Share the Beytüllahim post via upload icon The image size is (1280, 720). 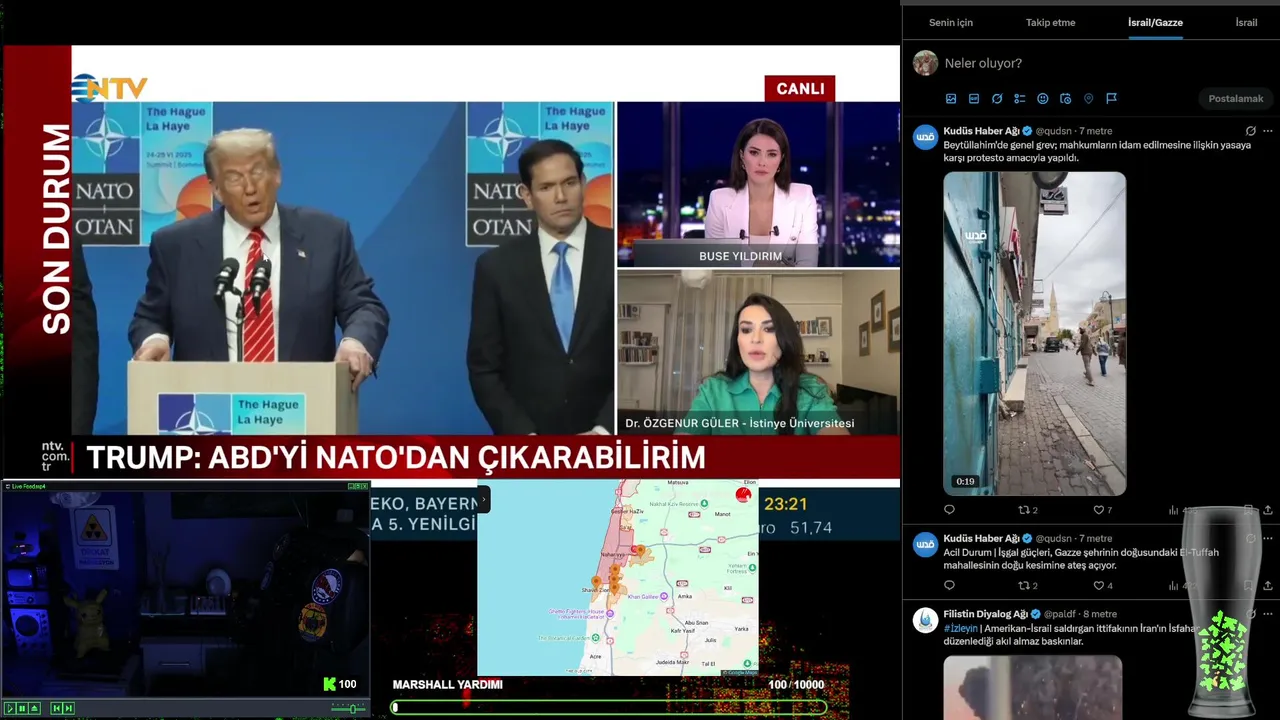[x=1268, y=510]
